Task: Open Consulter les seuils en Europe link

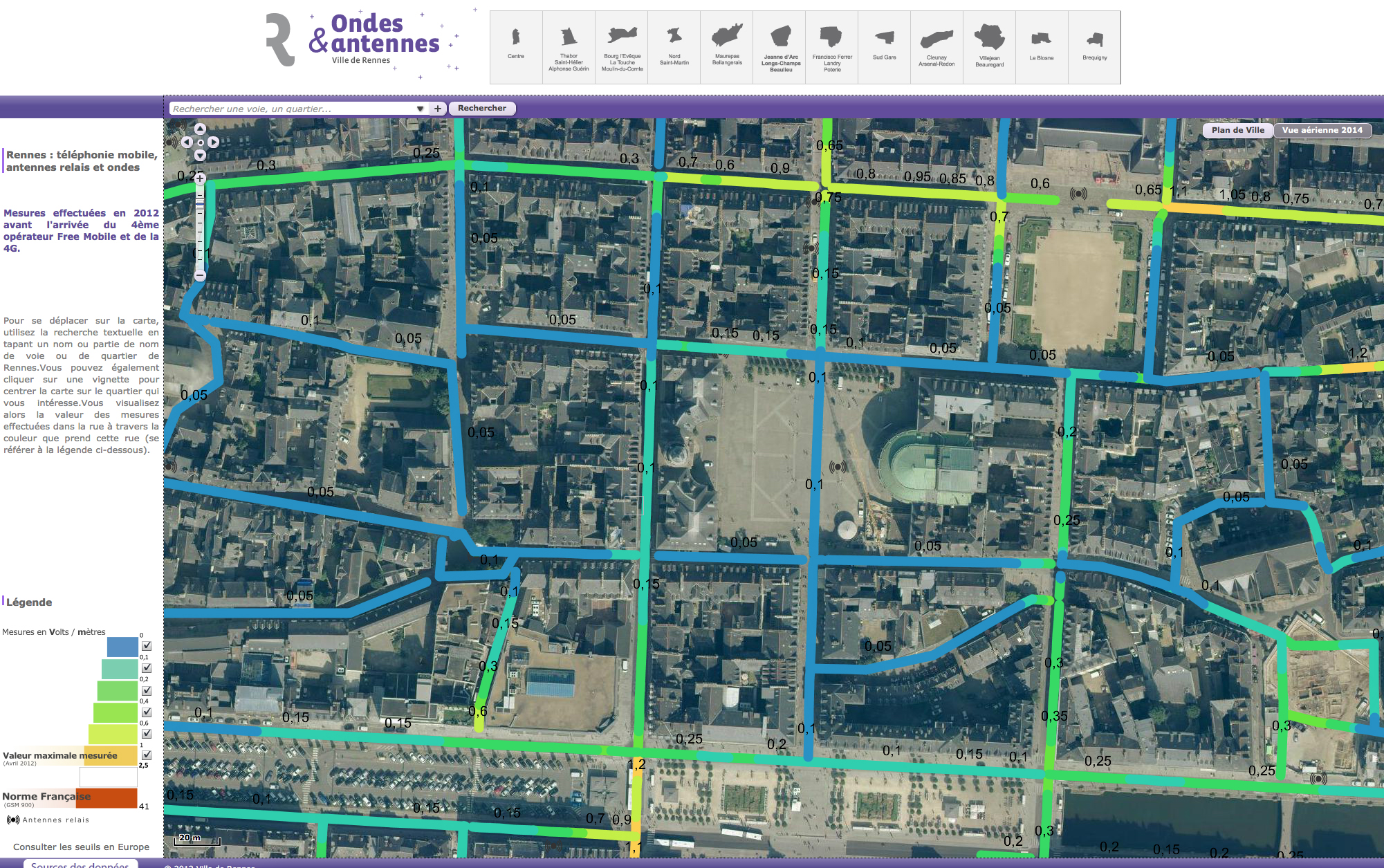Action: pos(81,847)
